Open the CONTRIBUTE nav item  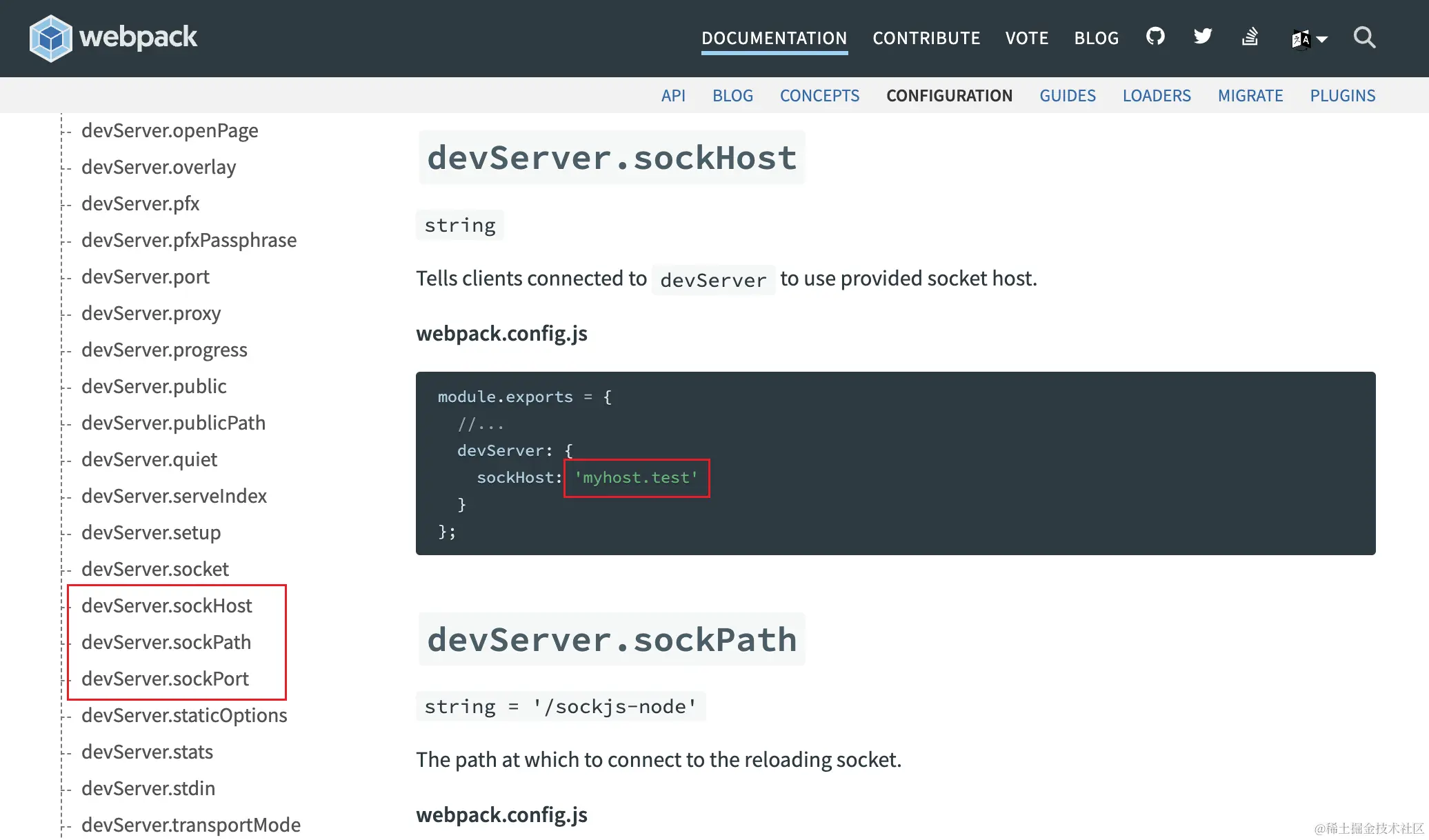pos(926,38)
